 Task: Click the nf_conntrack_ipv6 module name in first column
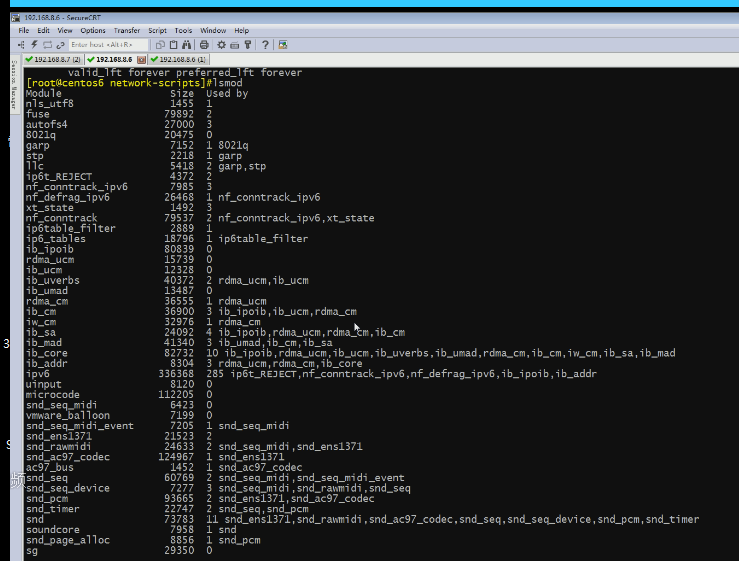pos(76,187)
